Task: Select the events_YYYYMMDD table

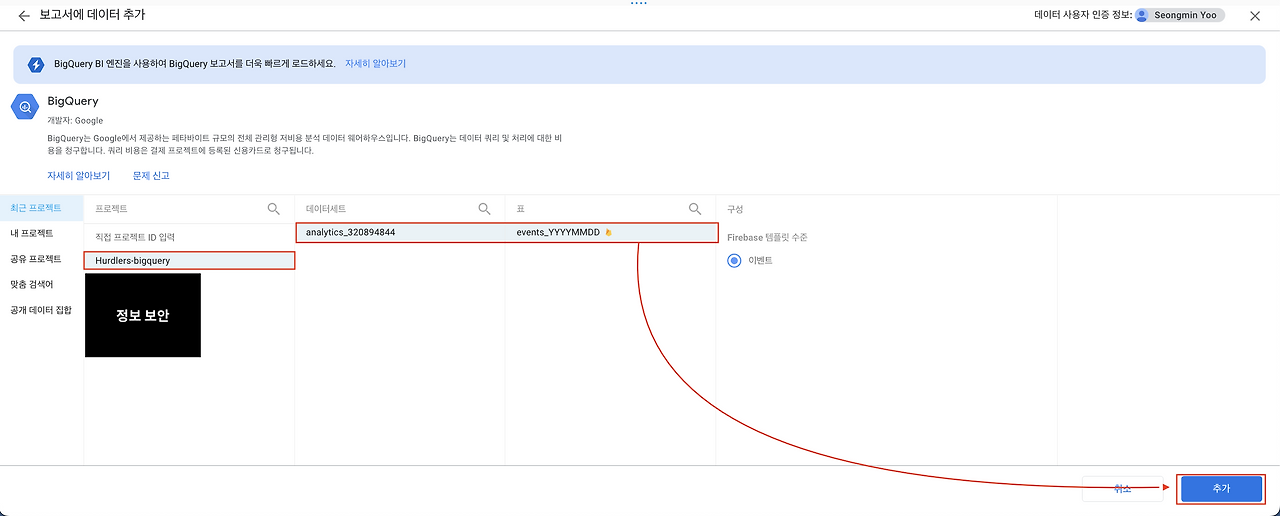Action: (611, 232)
